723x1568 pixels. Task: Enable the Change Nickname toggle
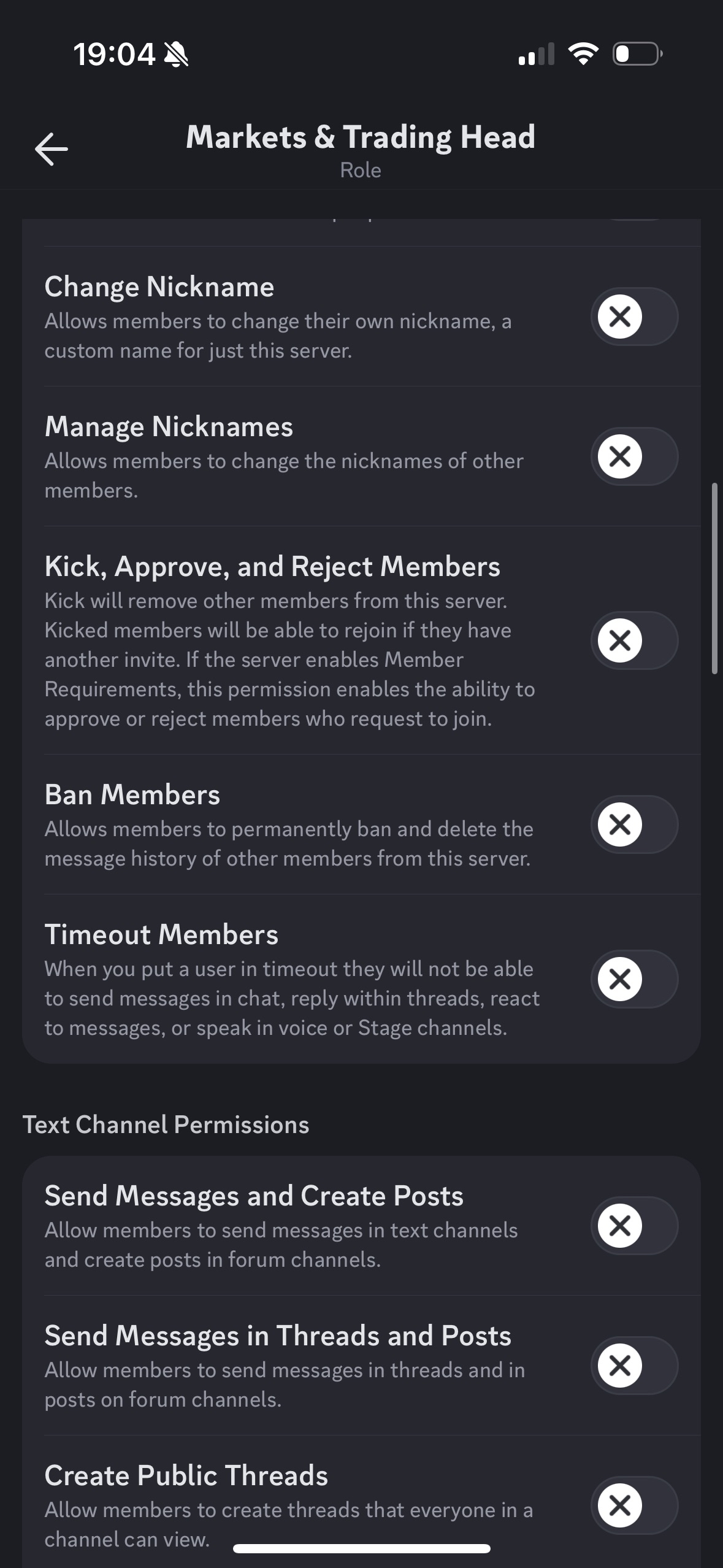[x=634, y=317]
